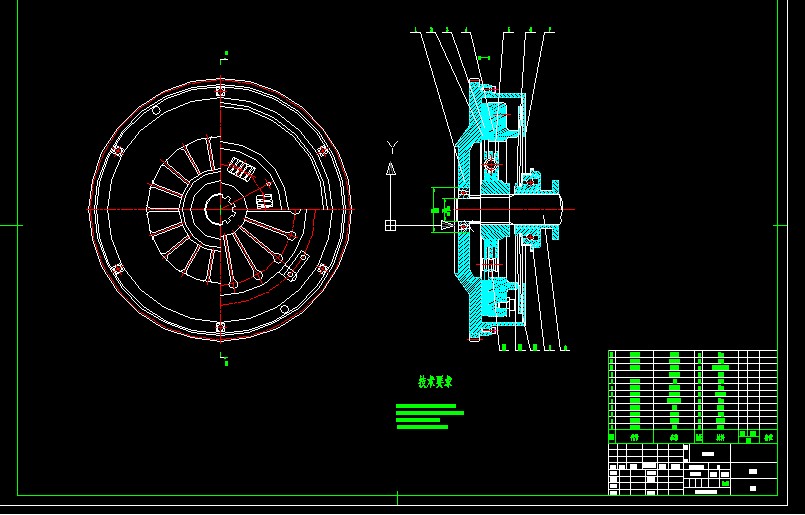Viewport: 805px width, 515px height.
Task: Select the left border center tick mark
Action: point(10,225)
